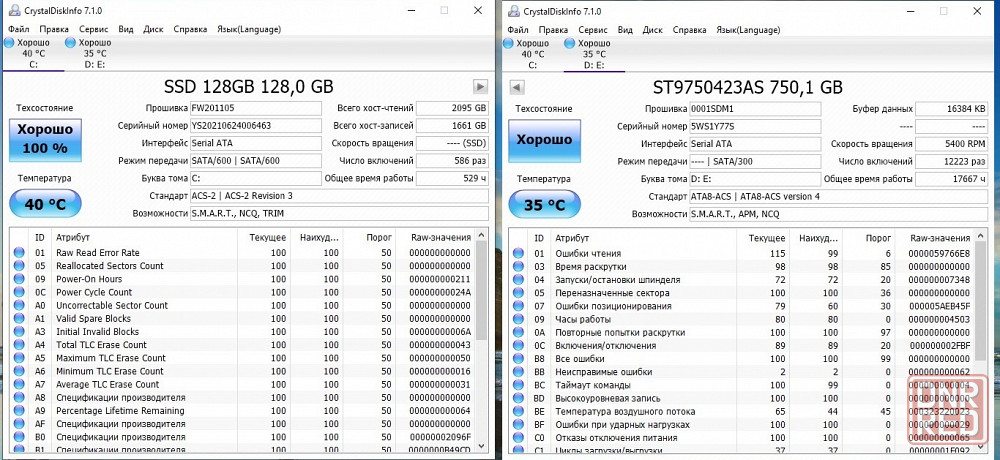The image size is (1000, 460).
Task: Click transfer mode field SATA/600 | SATA/600
Action: [x=256, y=161]
